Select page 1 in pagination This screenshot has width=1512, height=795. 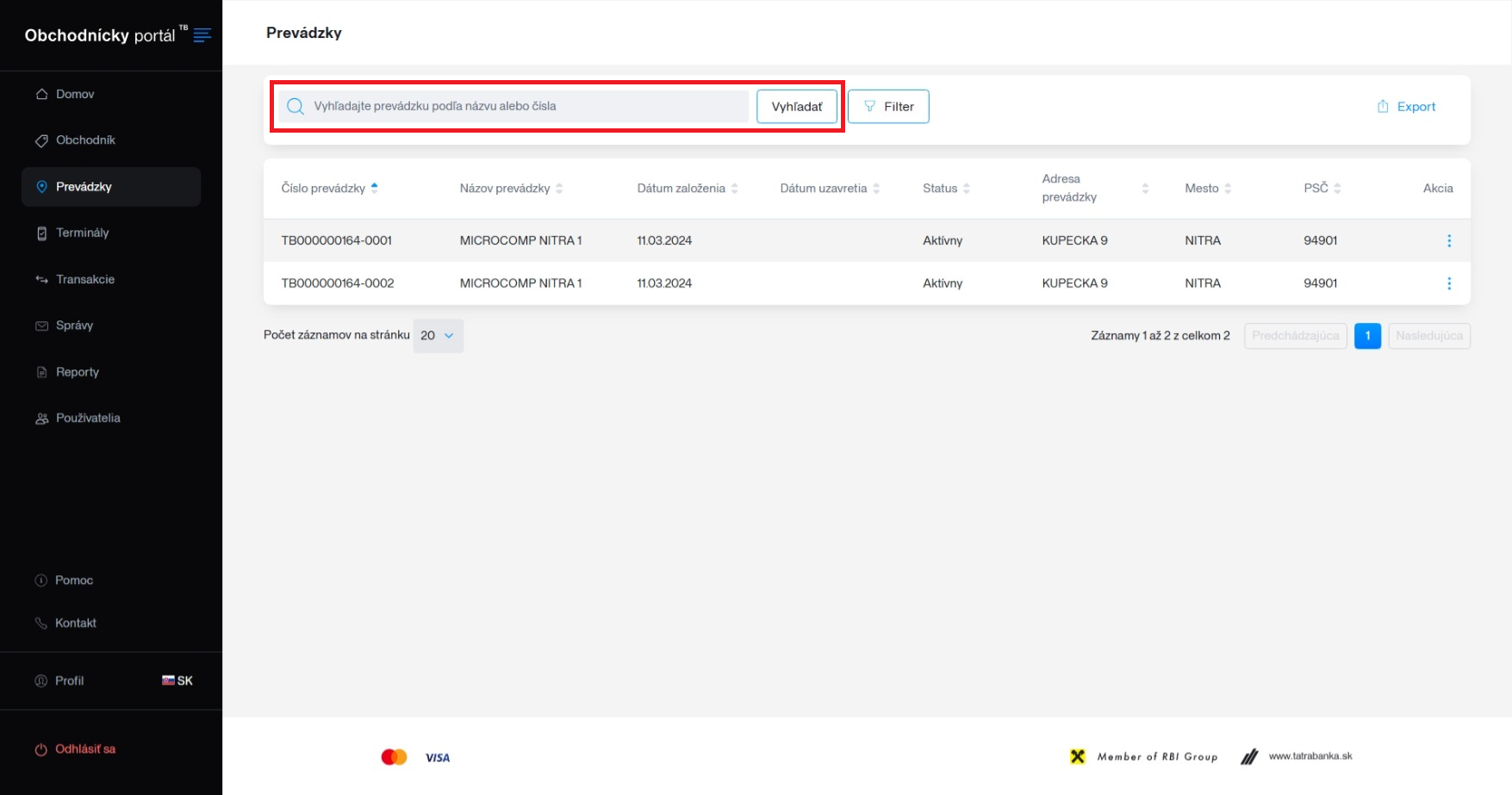tap(1367, 336)
